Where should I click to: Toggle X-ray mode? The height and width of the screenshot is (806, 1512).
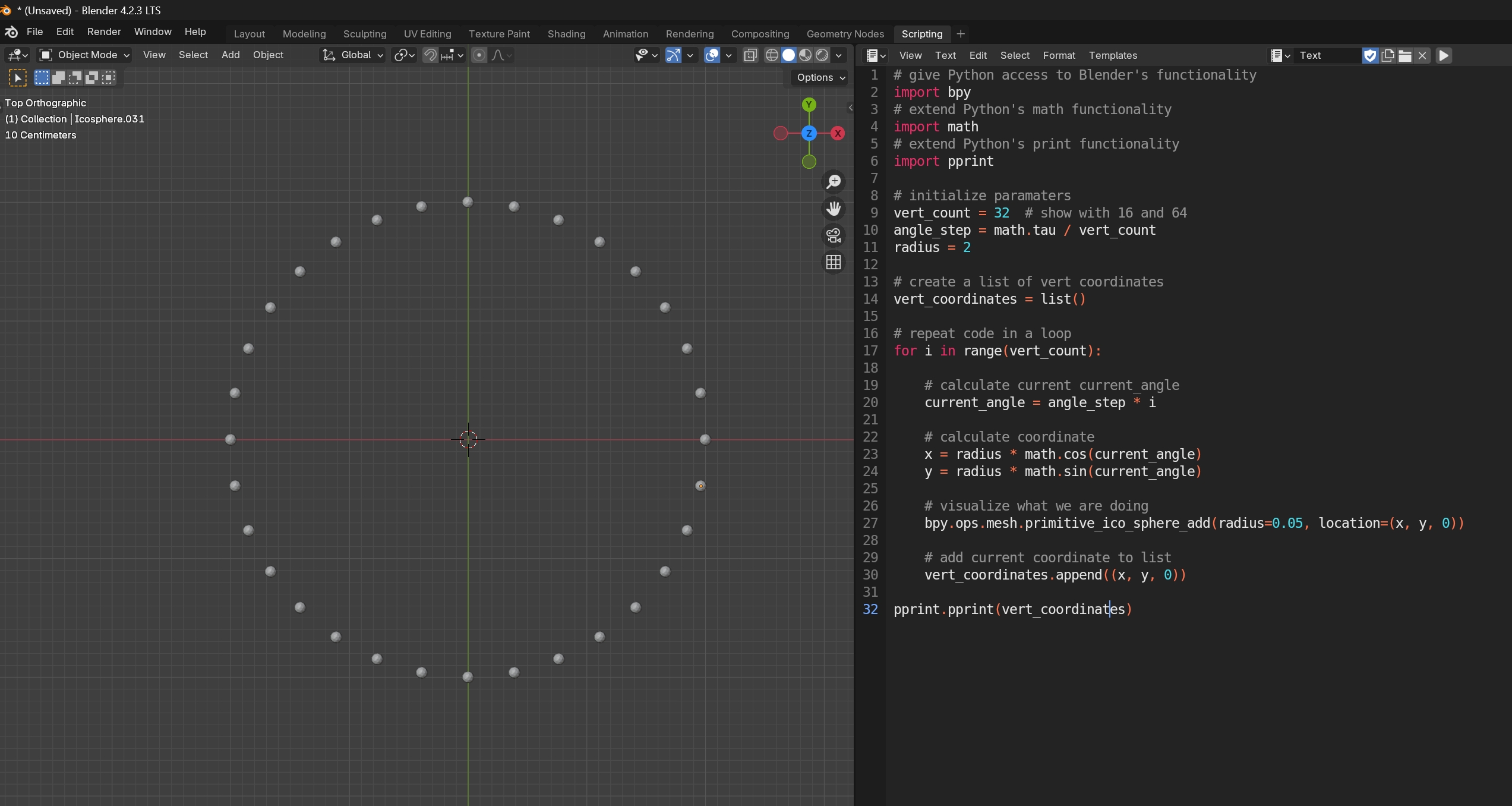[750, 55]
